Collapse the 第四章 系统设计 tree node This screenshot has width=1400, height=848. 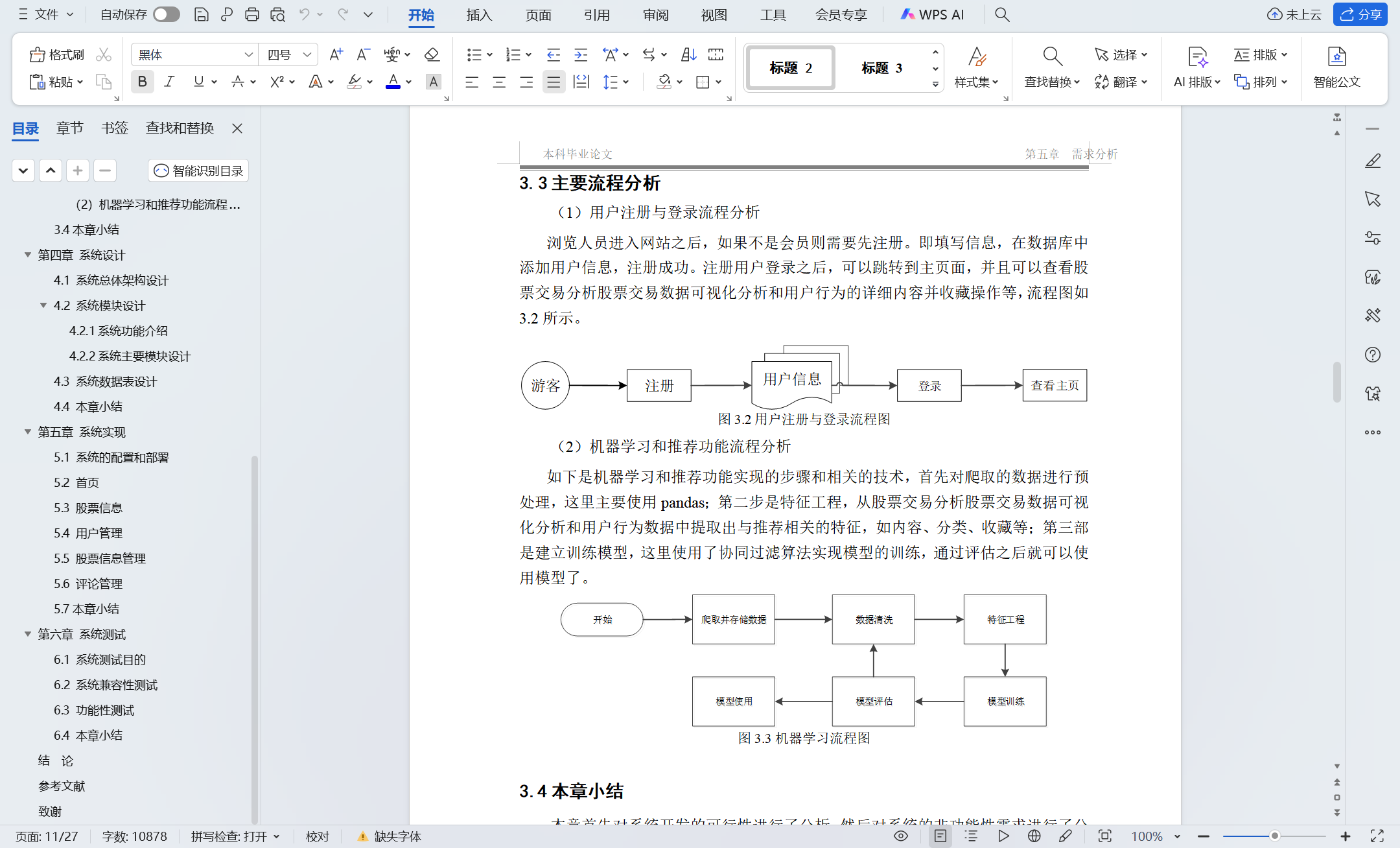27,255
